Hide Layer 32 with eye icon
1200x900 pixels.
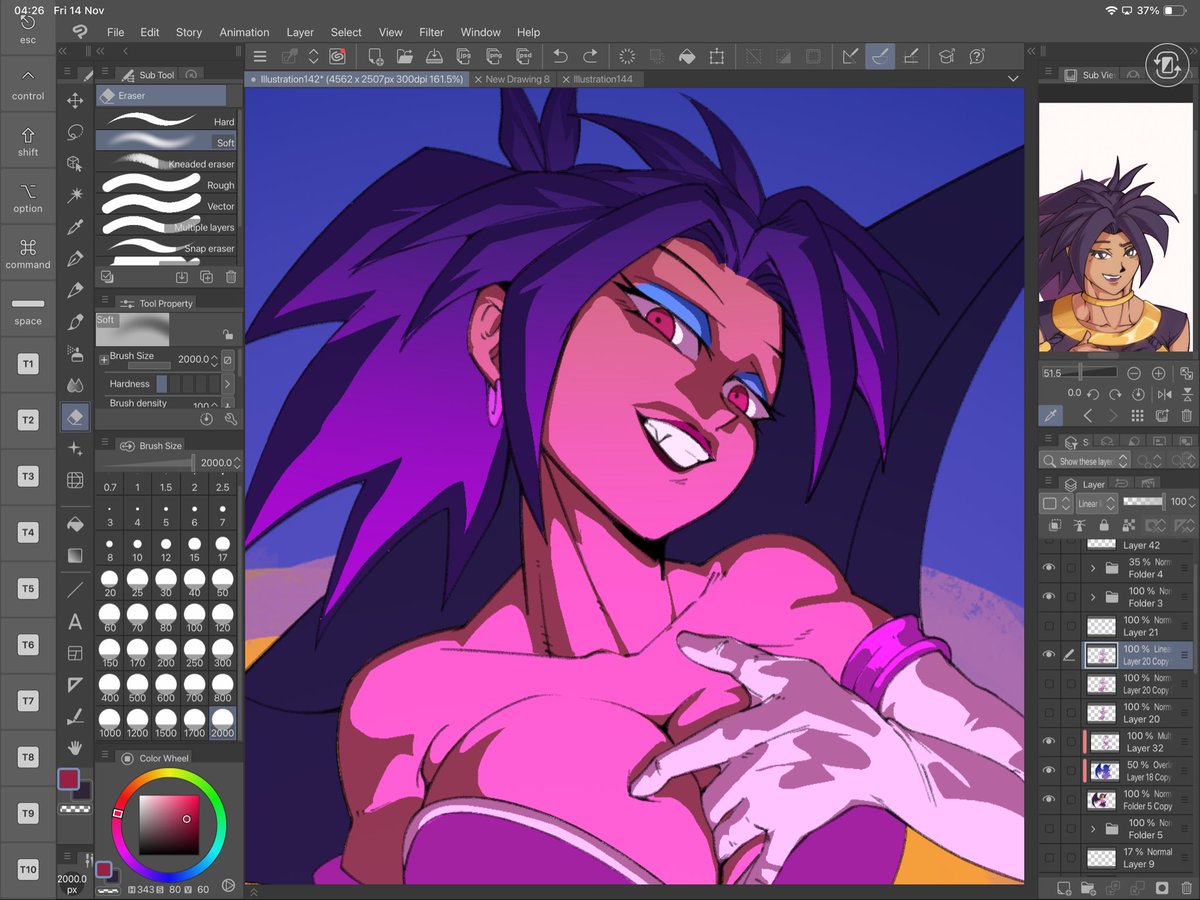point(1049,741)
